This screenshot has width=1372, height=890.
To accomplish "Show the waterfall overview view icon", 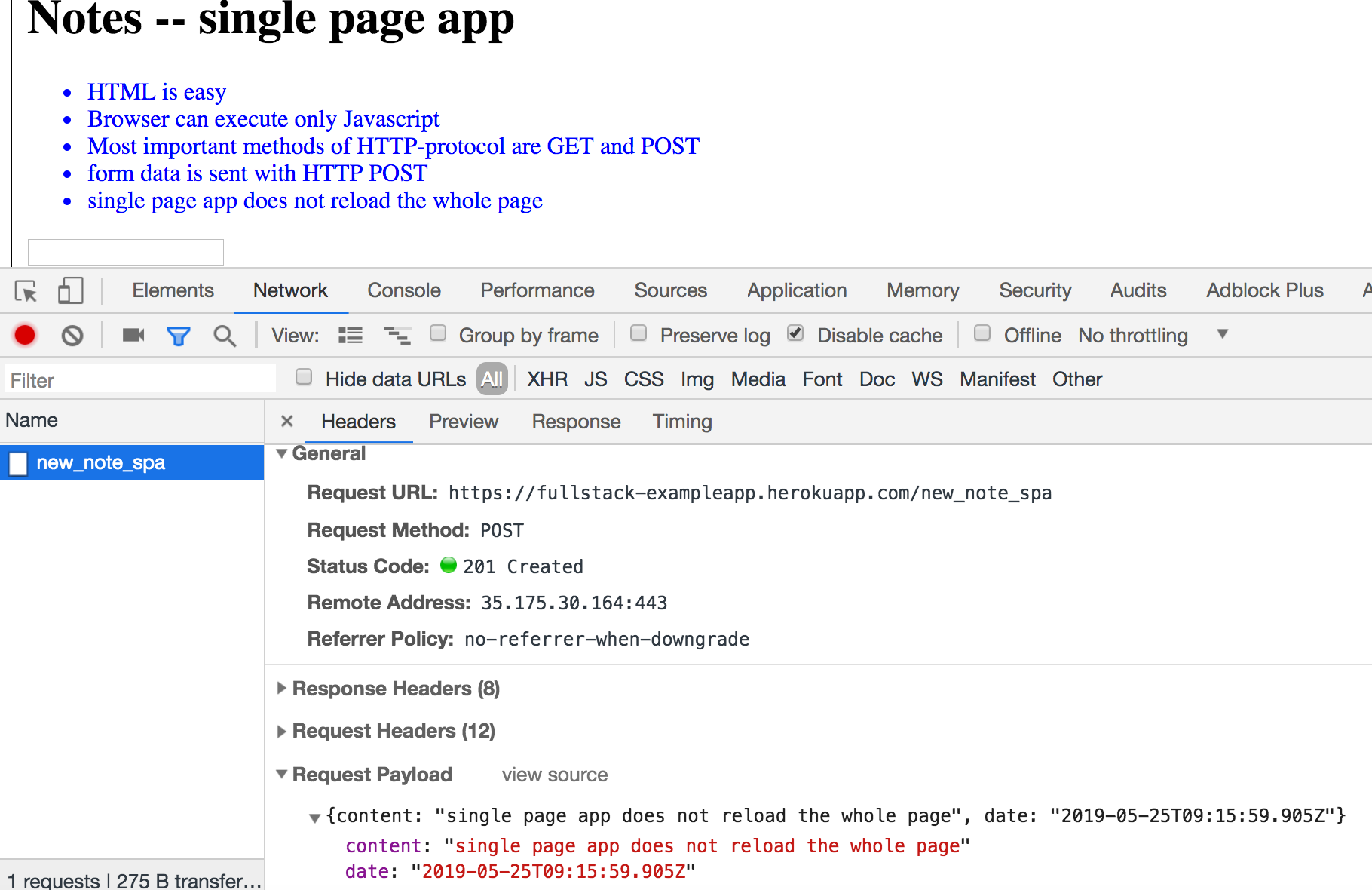I will [x=397, y=335].
